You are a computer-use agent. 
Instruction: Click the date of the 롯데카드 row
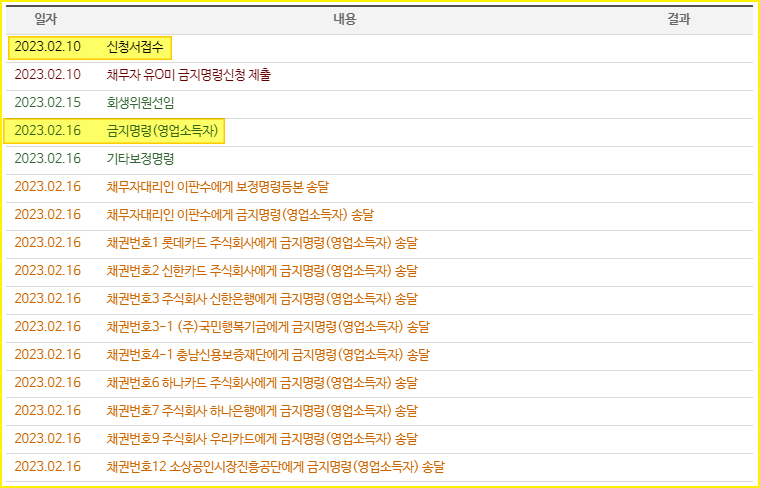coord(48,243)
